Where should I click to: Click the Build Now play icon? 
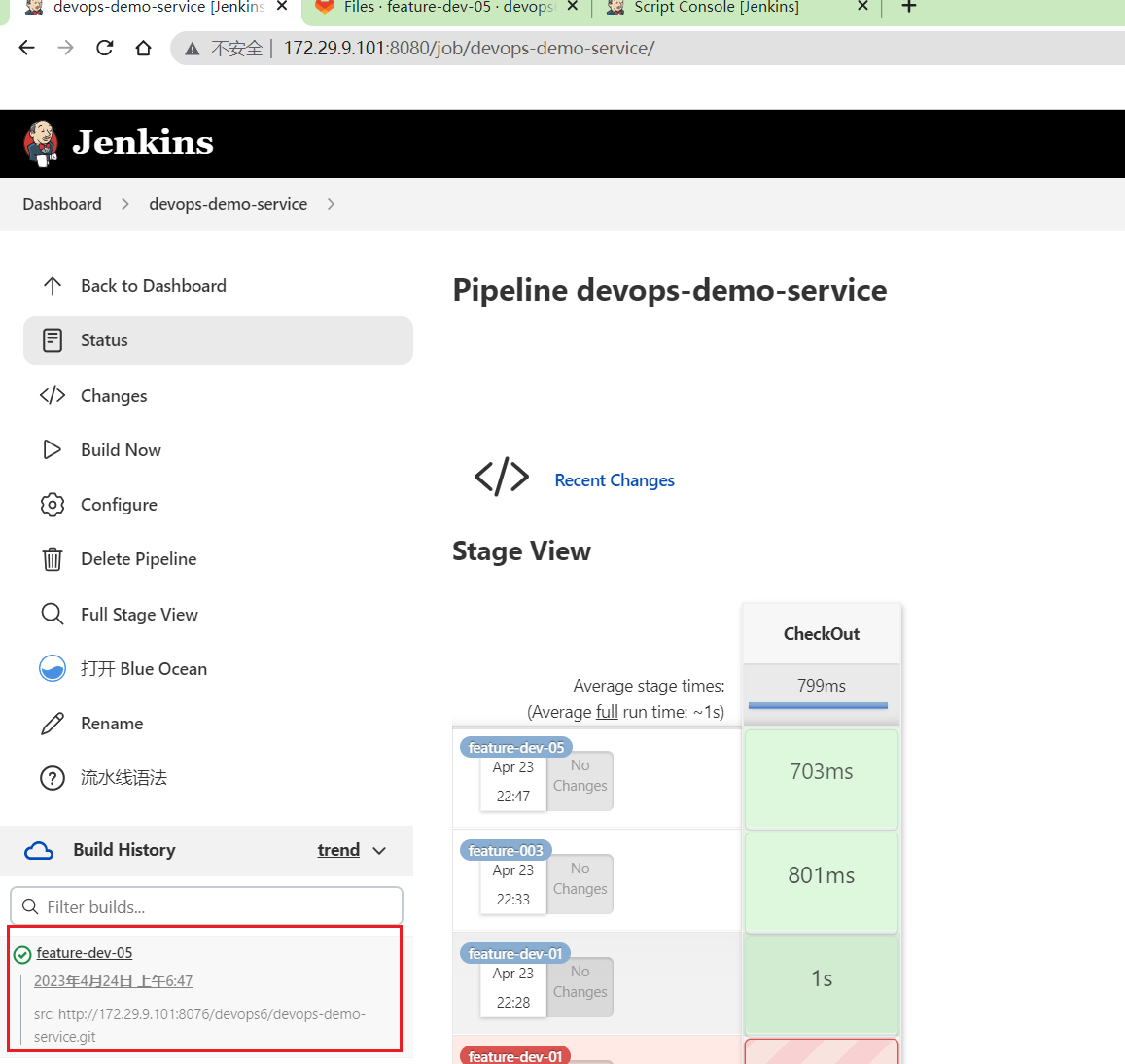(53, 450)
